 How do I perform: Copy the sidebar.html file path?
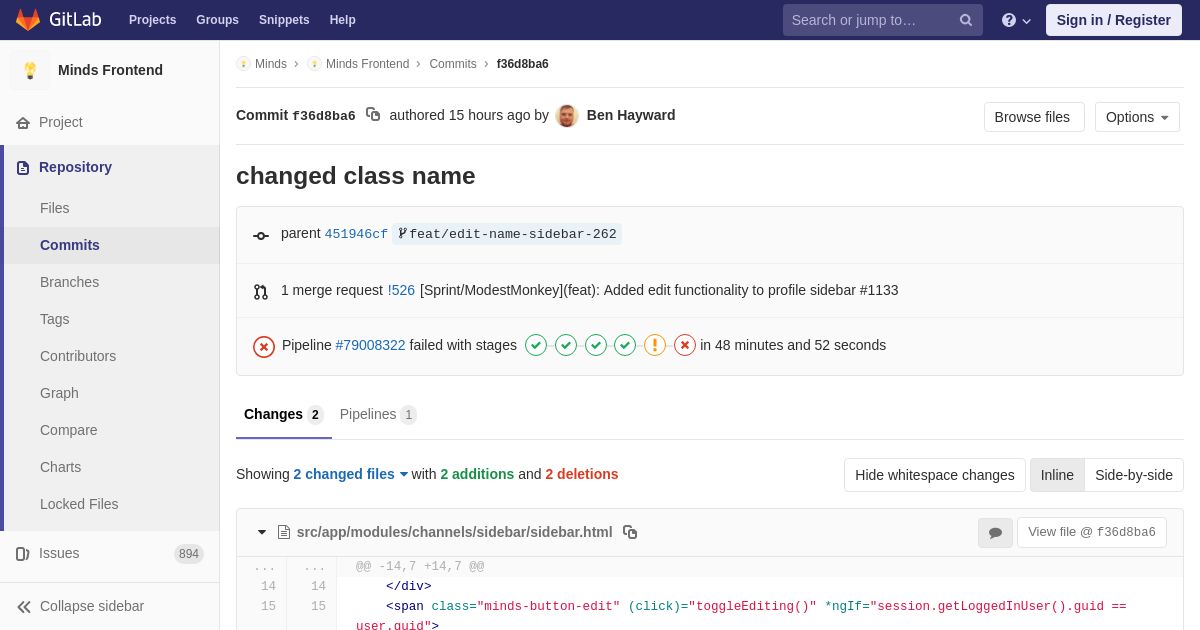coord(630,532)
